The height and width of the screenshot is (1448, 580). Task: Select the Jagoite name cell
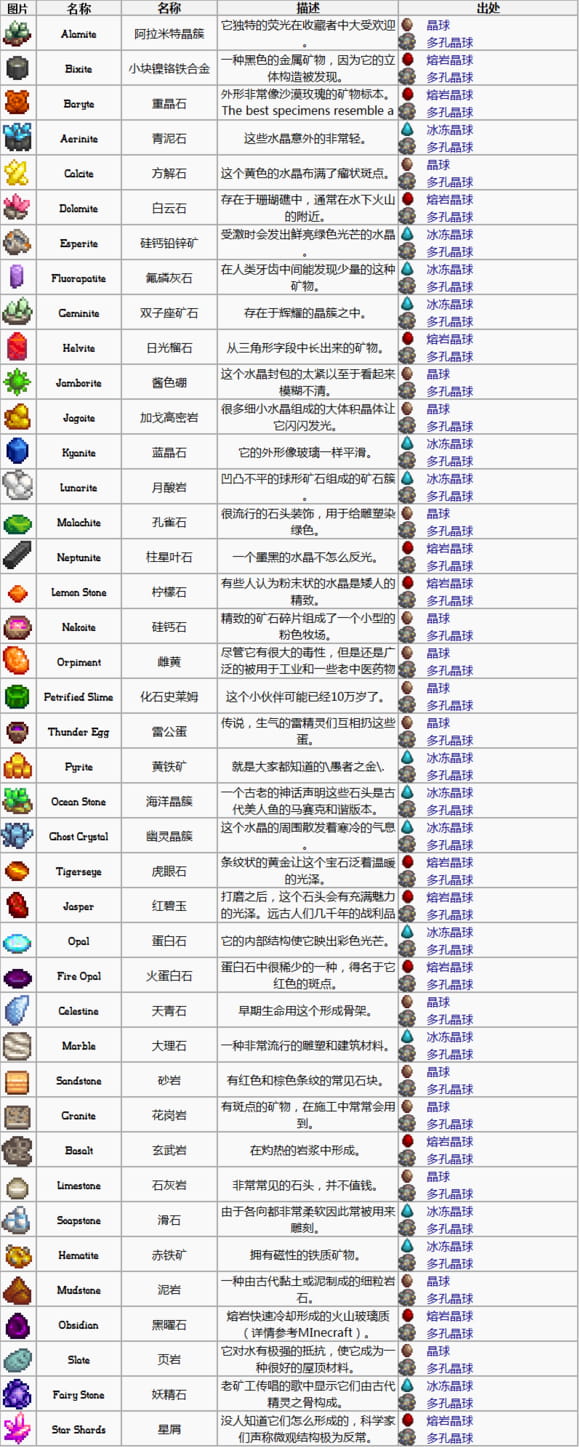79,417
